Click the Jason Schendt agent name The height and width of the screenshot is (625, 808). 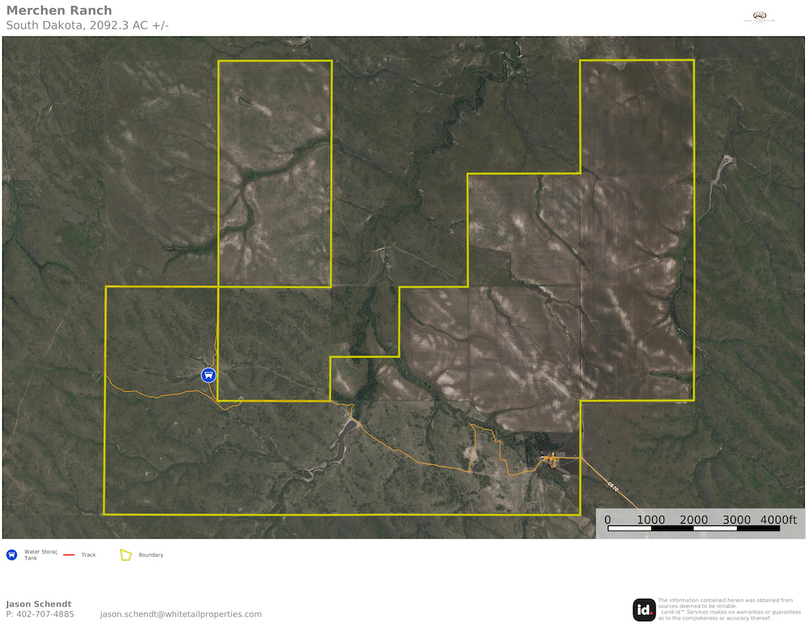39,603
